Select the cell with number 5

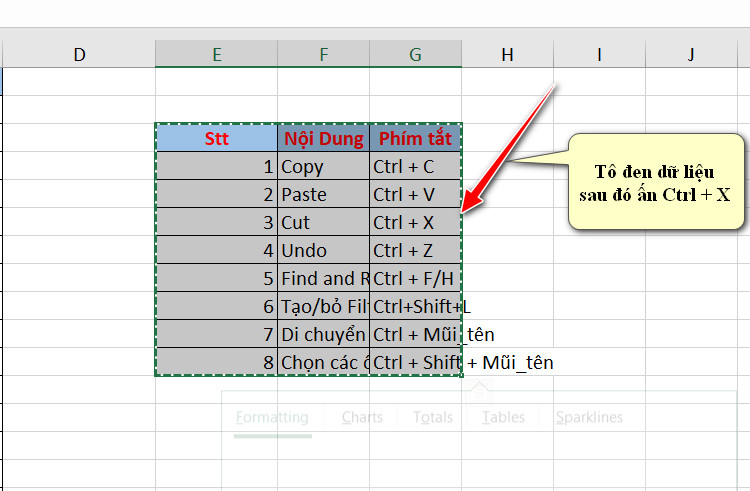[217, 278]
